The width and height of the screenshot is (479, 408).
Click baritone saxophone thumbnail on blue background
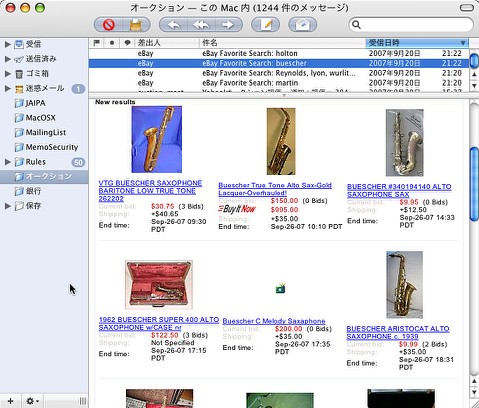click(156, 139)
